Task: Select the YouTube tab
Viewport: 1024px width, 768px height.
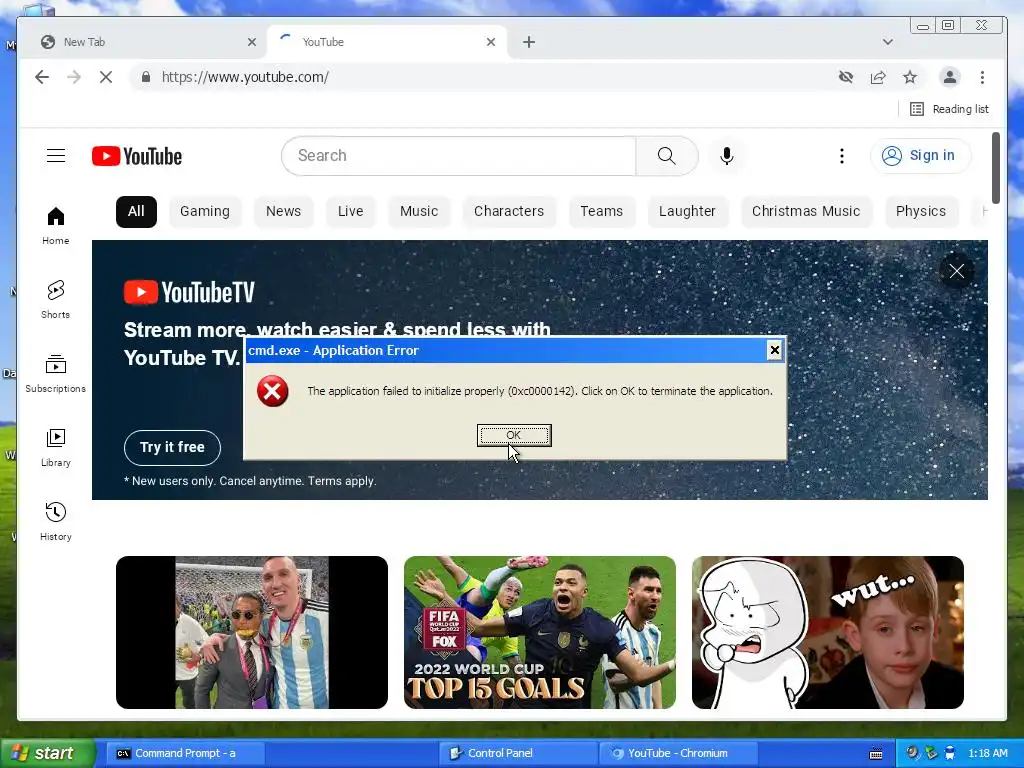Action: 388,42
